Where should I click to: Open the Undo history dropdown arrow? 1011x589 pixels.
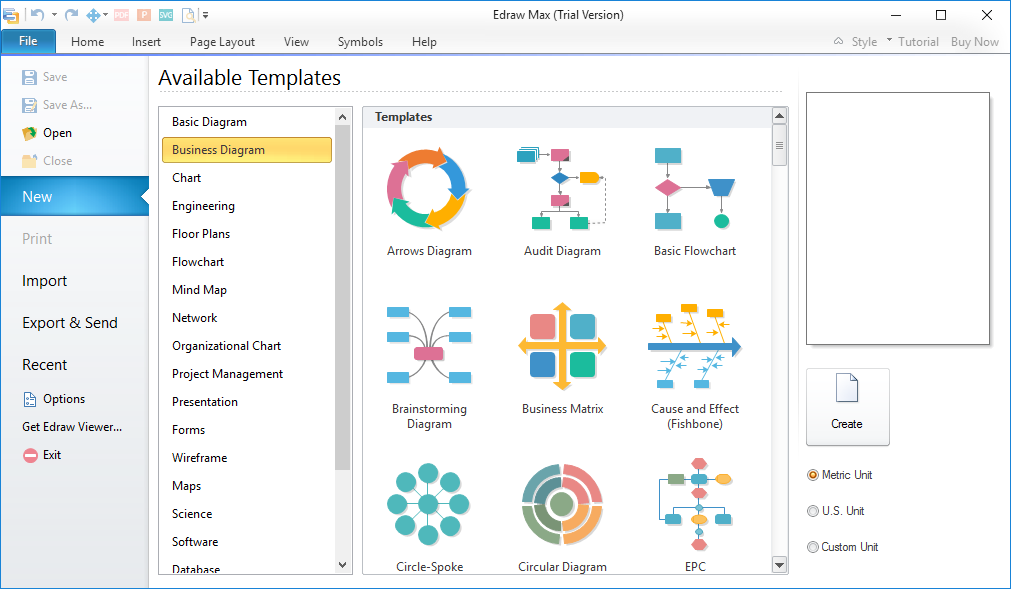tap(54, 14)
